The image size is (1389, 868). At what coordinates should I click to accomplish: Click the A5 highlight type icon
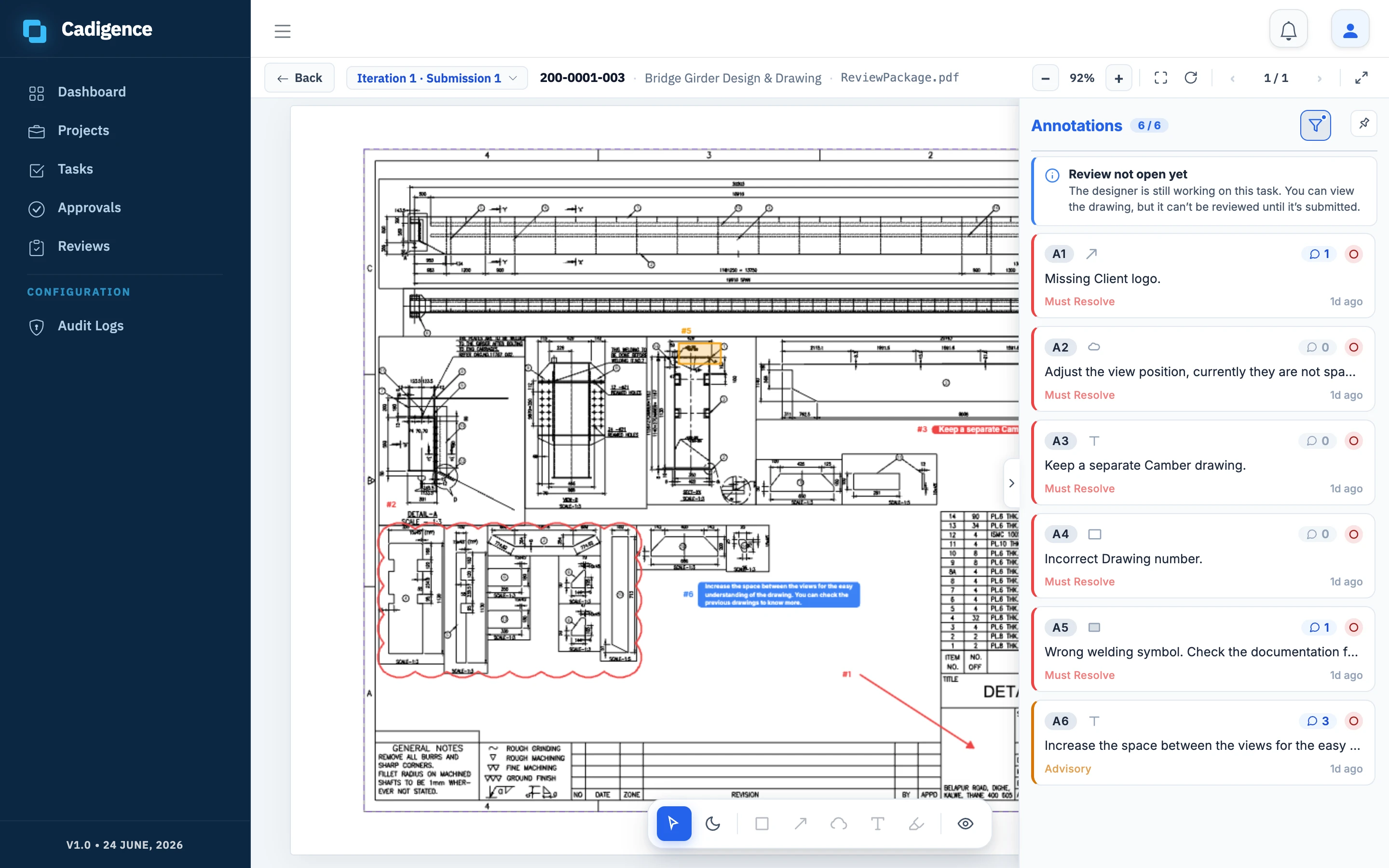1094,627
